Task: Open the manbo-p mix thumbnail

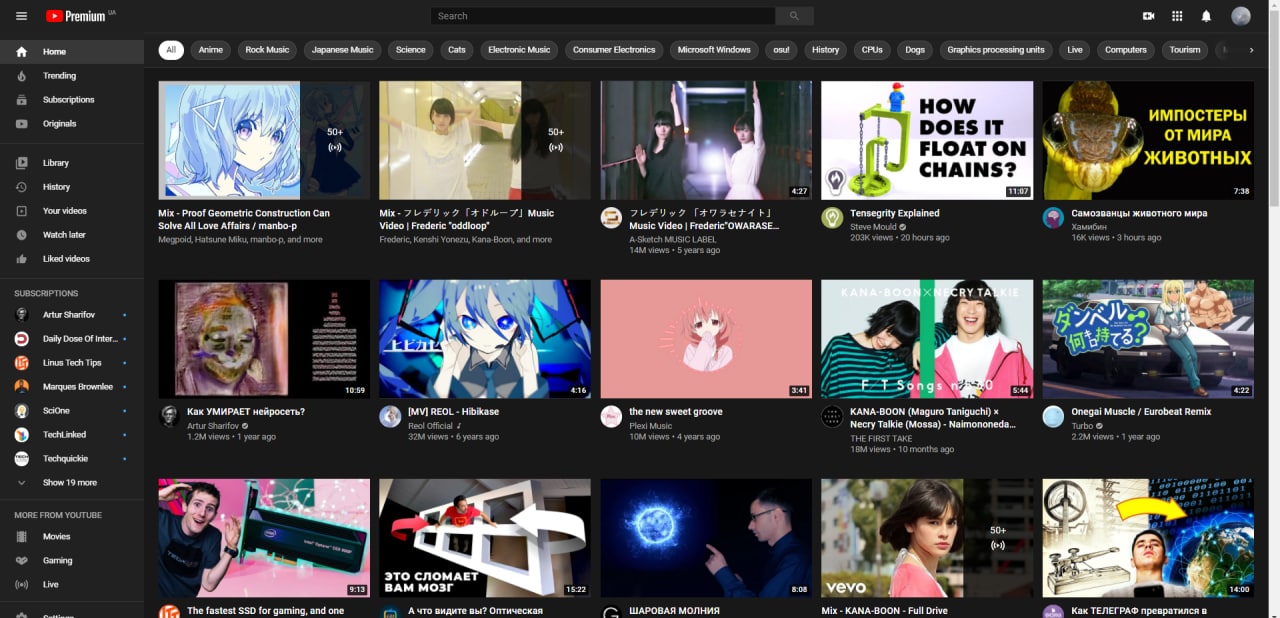Action: click(264, 140)
